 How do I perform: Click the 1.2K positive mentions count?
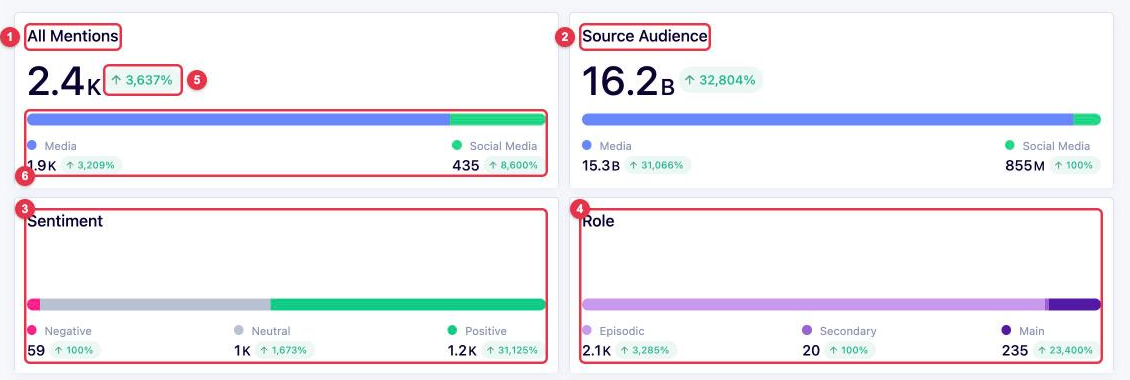tap(463, 350)
